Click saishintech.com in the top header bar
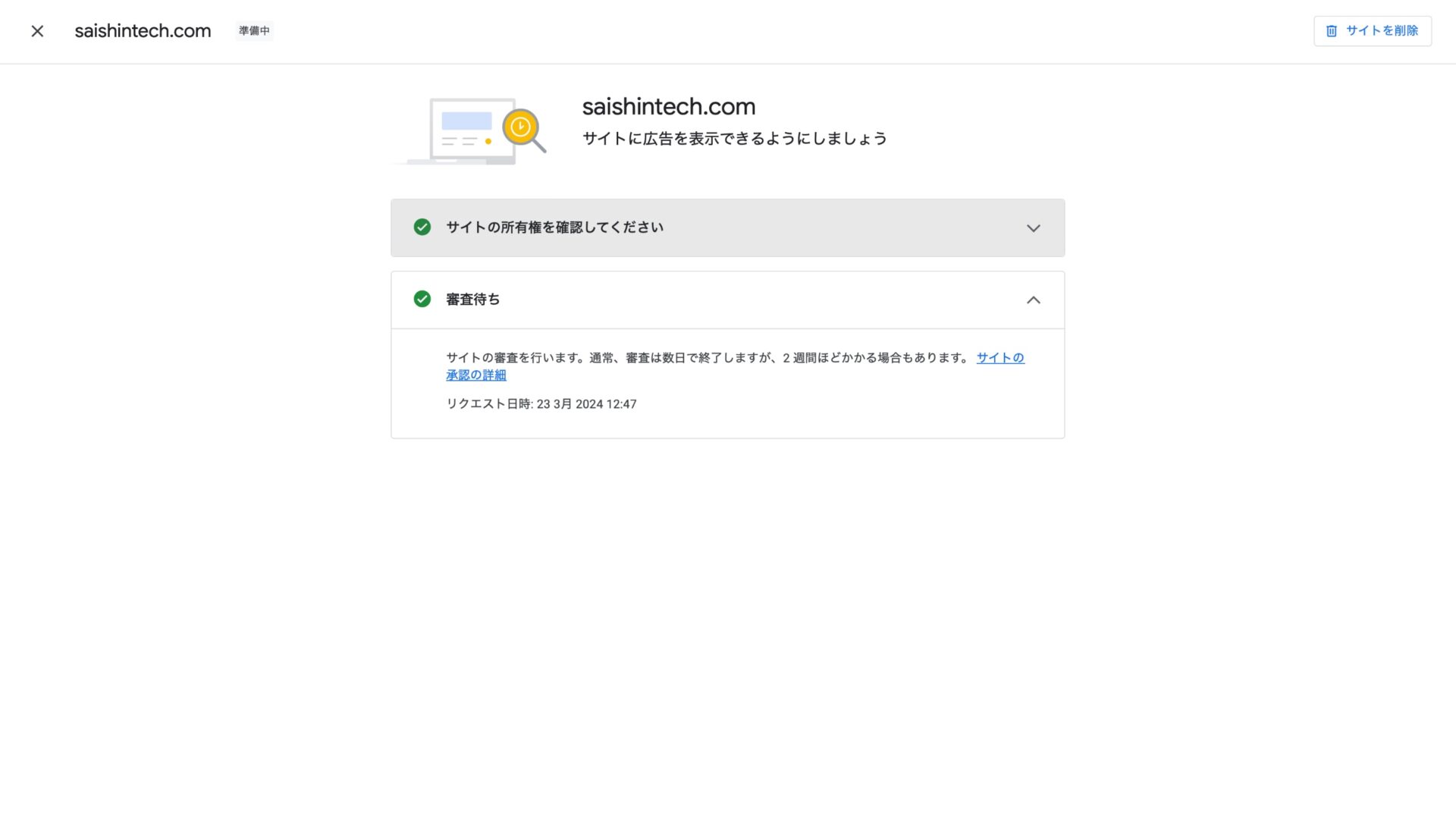This screenshot has height=819, width=1456. coord(143,31)
